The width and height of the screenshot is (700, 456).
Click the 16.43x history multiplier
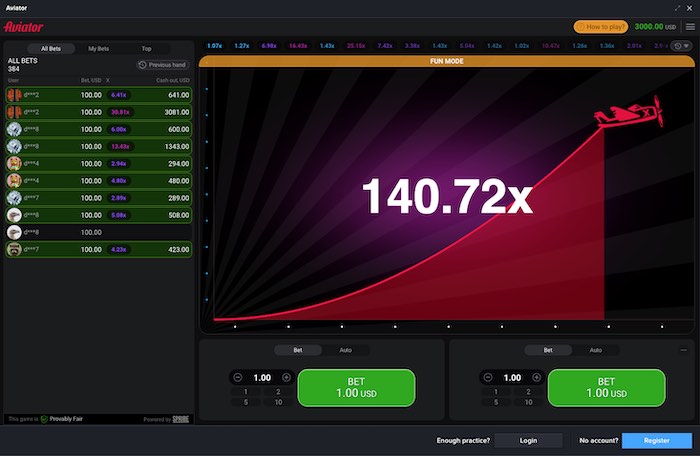coord(298,46)
